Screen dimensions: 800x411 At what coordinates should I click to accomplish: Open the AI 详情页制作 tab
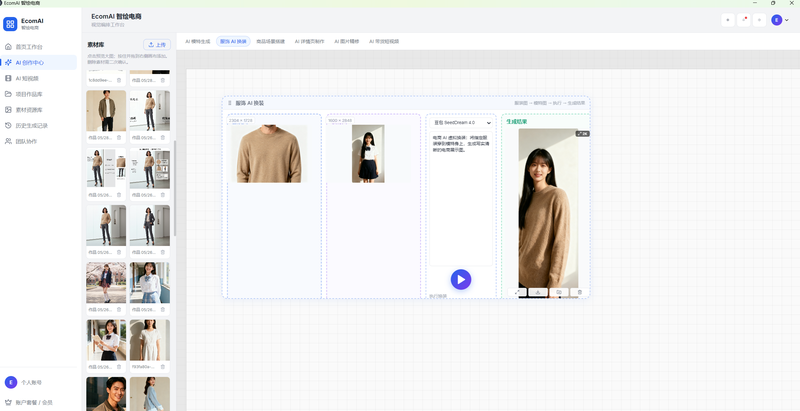tap(309, 41)
